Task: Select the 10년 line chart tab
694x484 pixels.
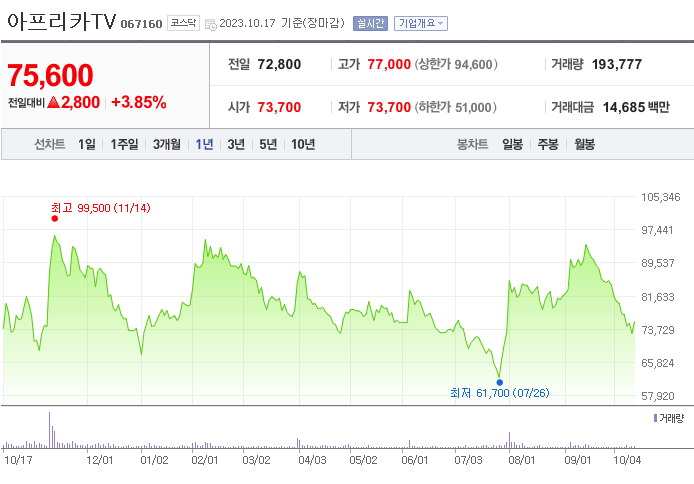Action: (x=303, y=144)
